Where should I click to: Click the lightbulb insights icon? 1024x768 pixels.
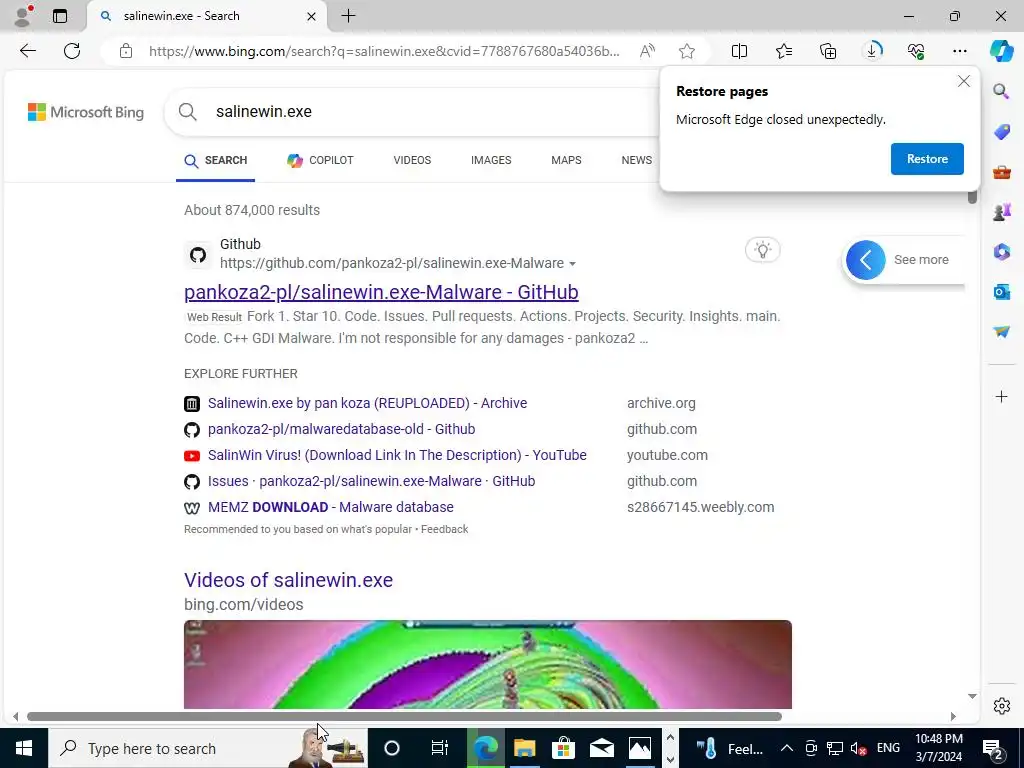tap(762, 249)
